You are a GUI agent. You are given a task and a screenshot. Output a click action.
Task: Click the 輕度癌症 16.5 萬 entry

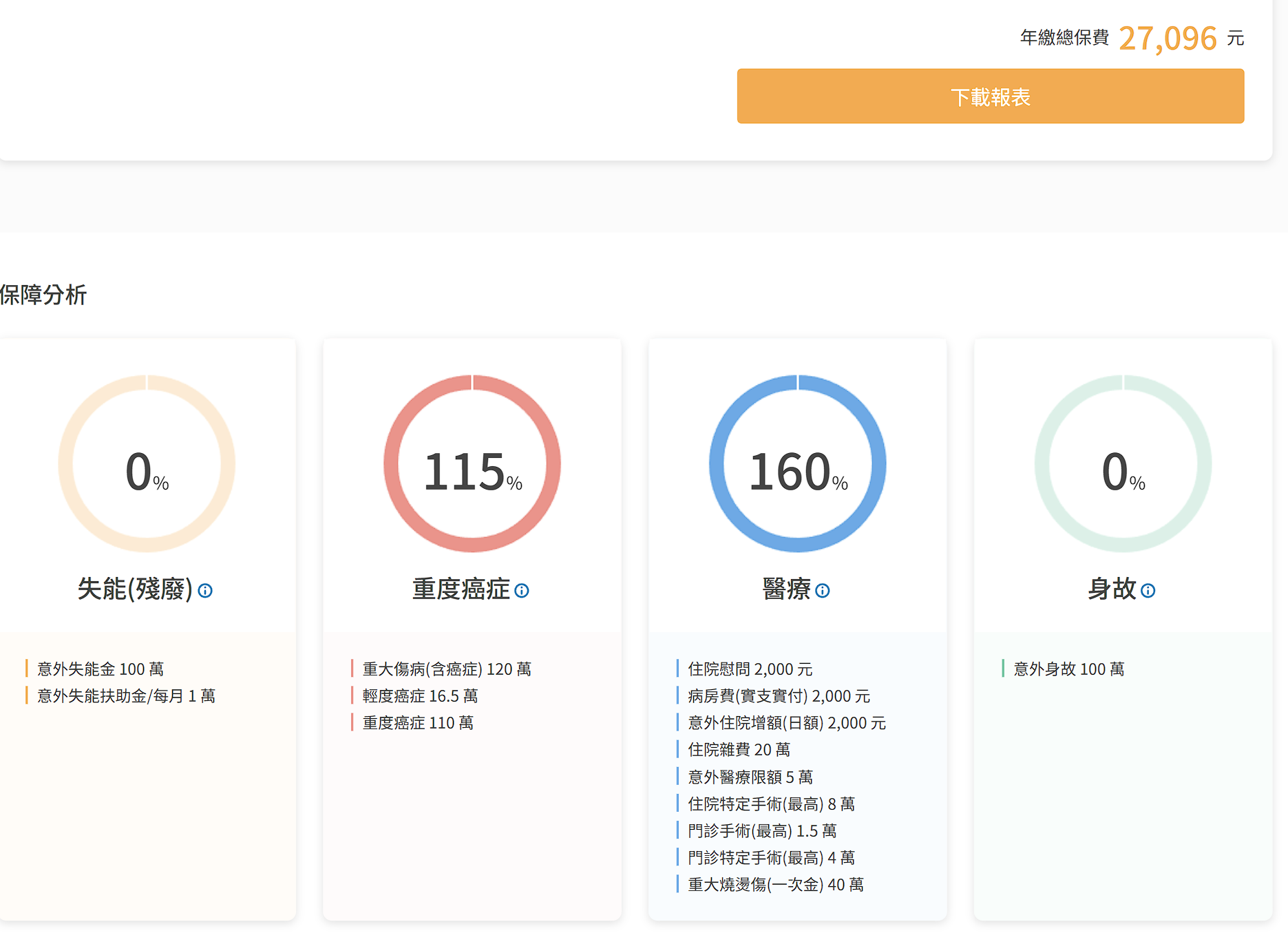pos(420,696)
